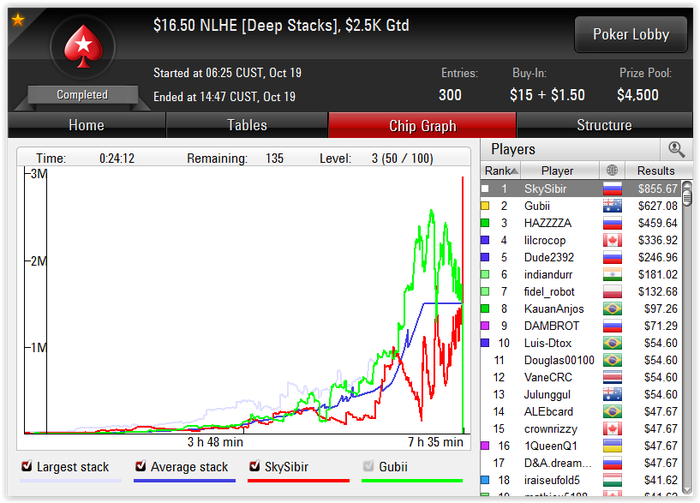Click KauanAnjos's Brazilian flag icon
The image size is (700, 503).
coord(612,308)
